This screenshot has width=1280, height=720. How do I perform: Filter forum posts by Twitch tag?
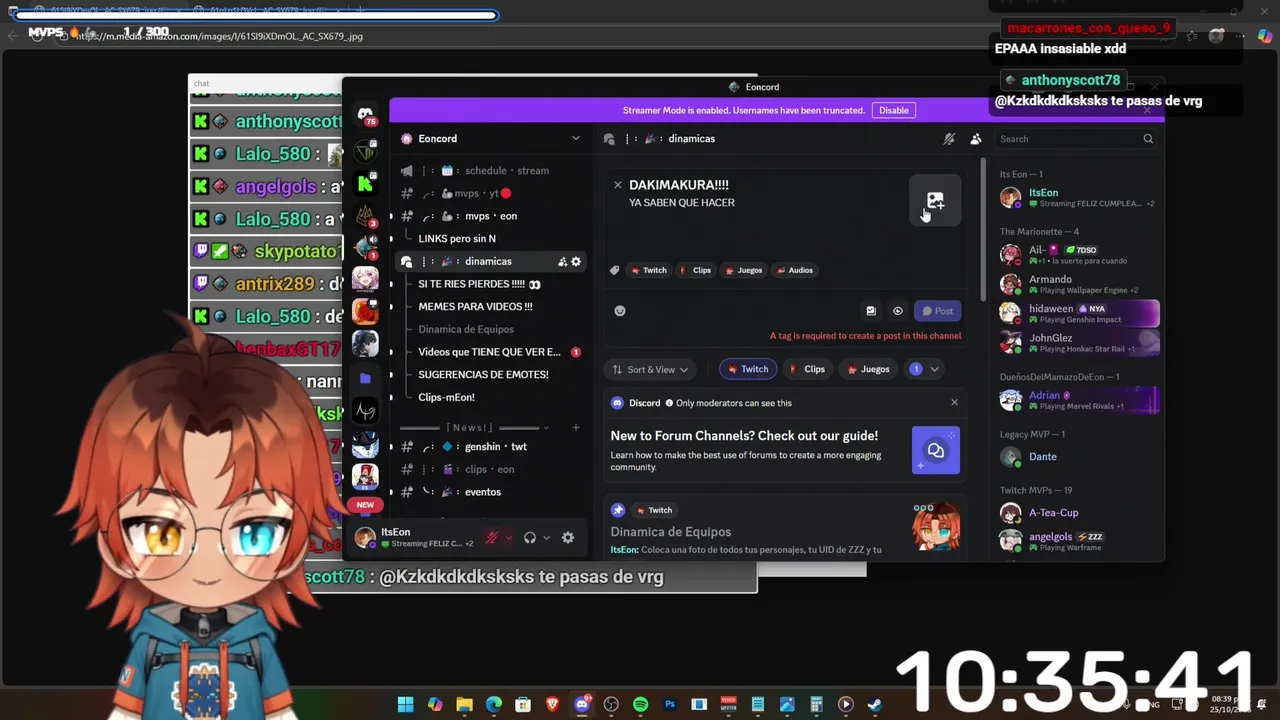tap(749, 369)
